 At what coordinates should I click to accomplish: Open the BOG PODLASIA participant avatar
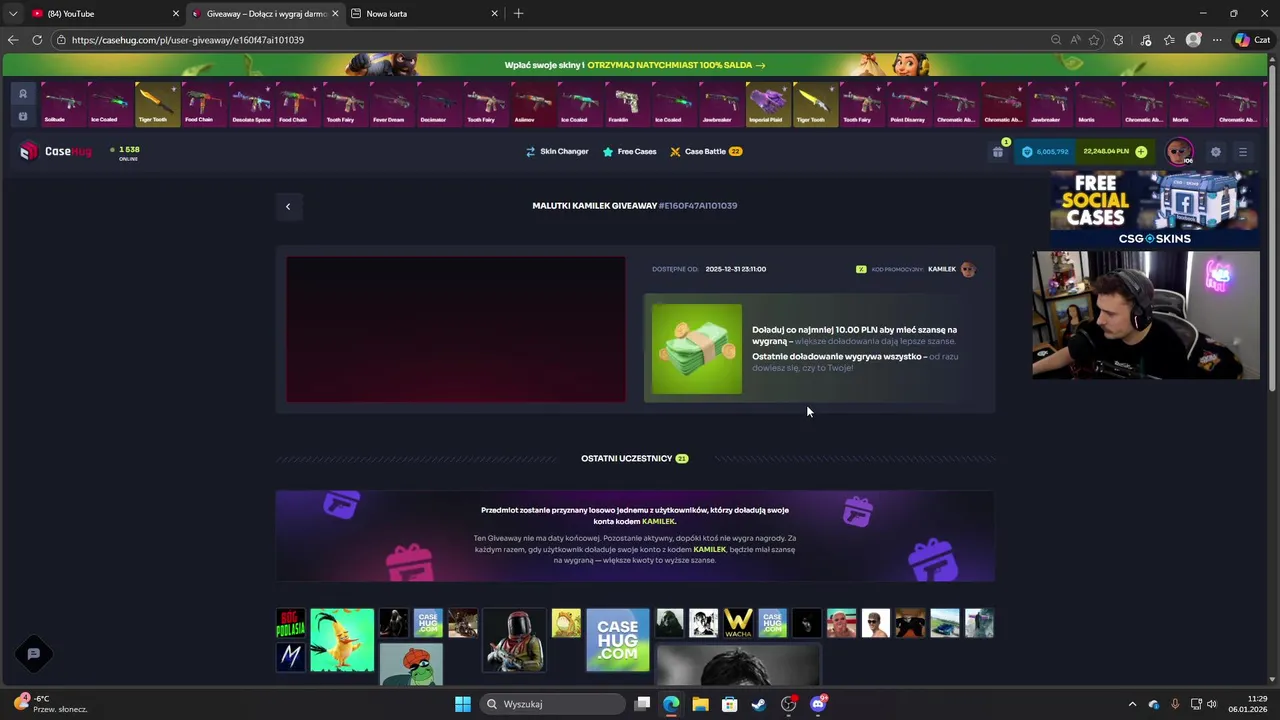291,623
